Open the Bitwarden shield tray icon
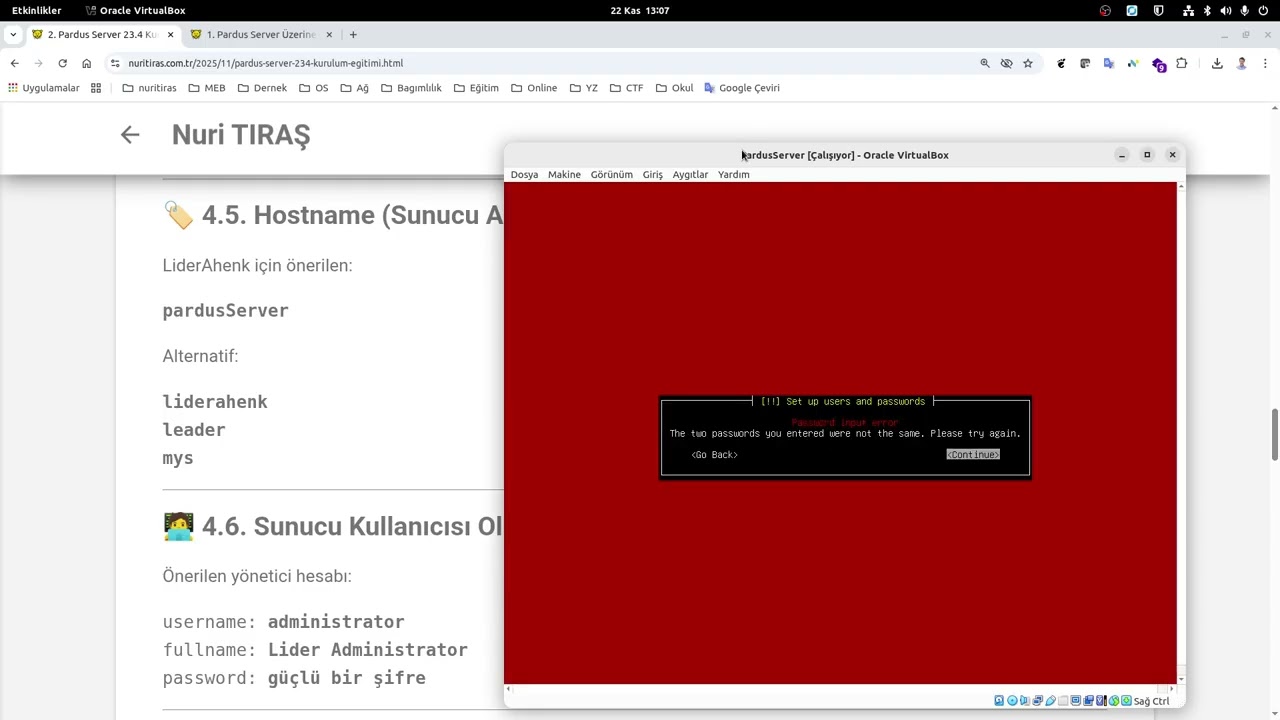 pyautogui.click(x=1159, y=10)
